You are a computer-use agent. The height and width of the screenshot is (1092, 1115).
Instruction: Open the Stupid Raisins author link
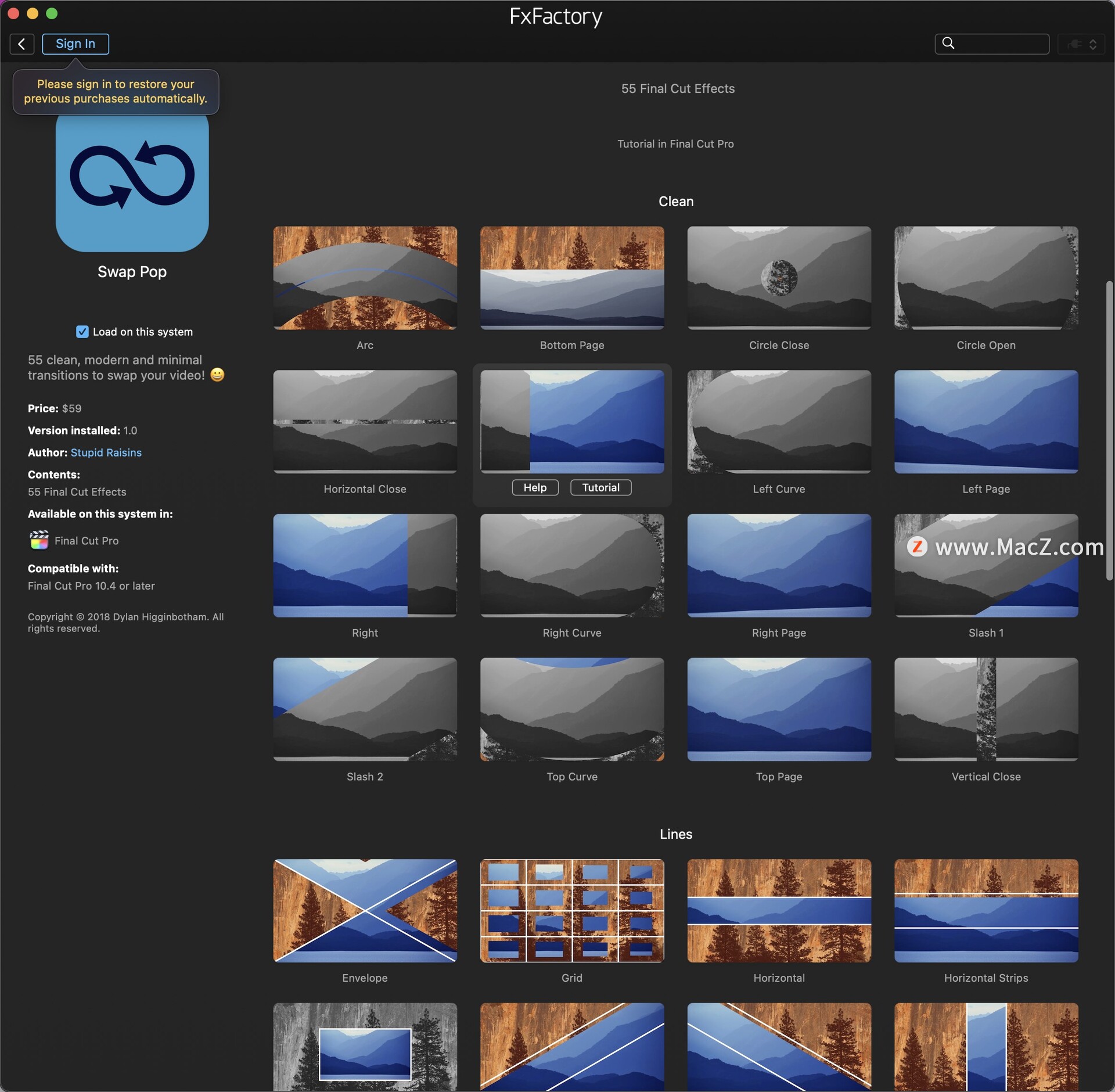[106, 452]
